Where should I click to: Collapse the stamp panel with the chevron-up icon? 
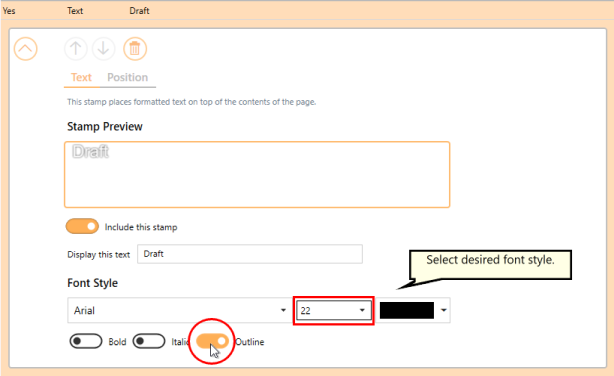(25, 49)
